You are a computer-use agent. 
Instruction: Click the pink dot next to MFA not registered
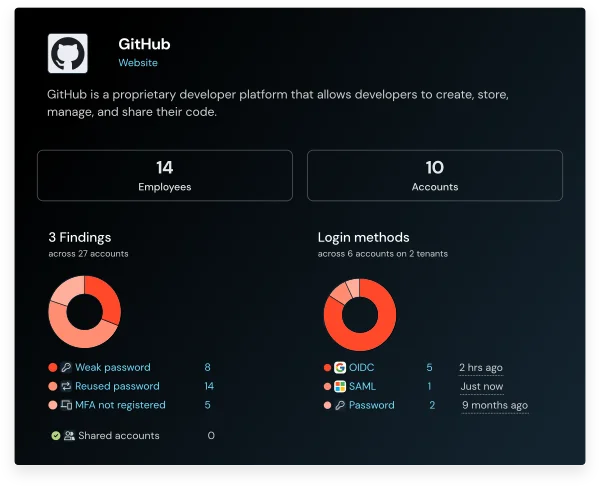point(53,405)
